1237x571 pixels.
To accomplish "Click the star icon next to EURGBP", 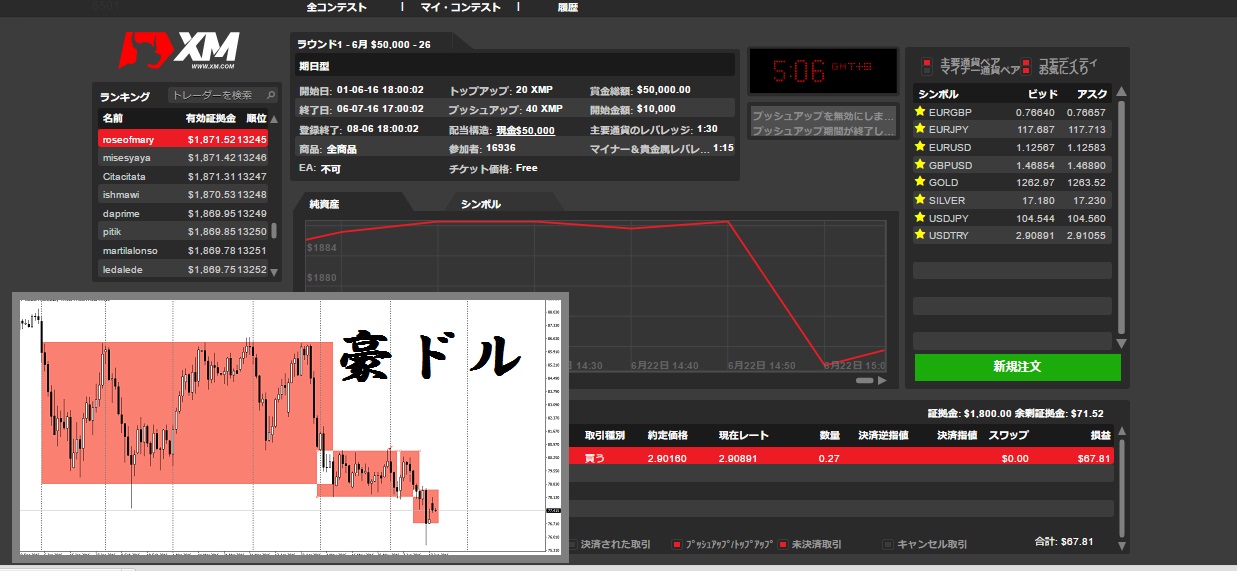I will click(x=920, y=112).
